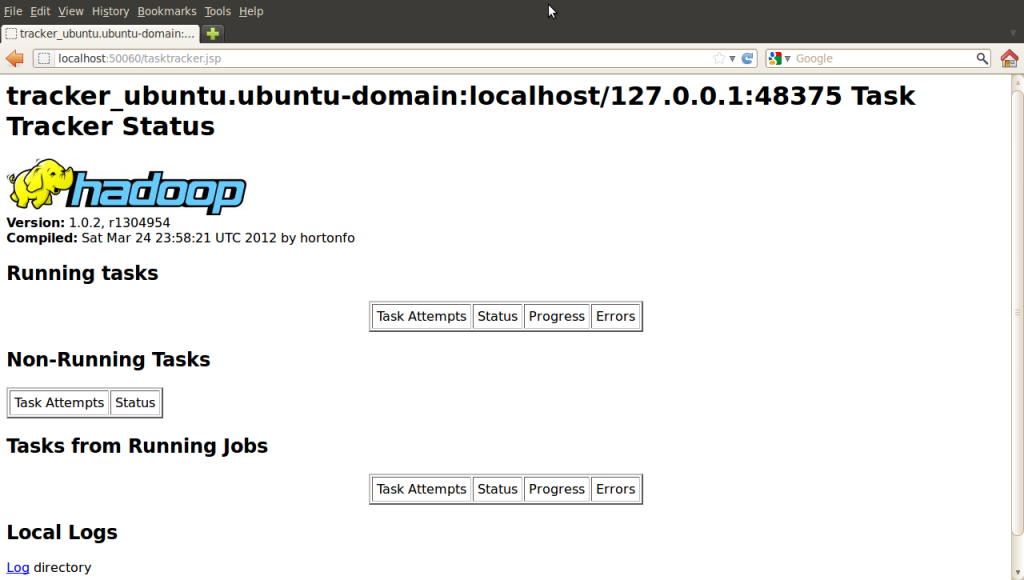This screenshot has width=1024, height=580.
Task: Open the Bookmarks menu
Action: tap(166, 11)
